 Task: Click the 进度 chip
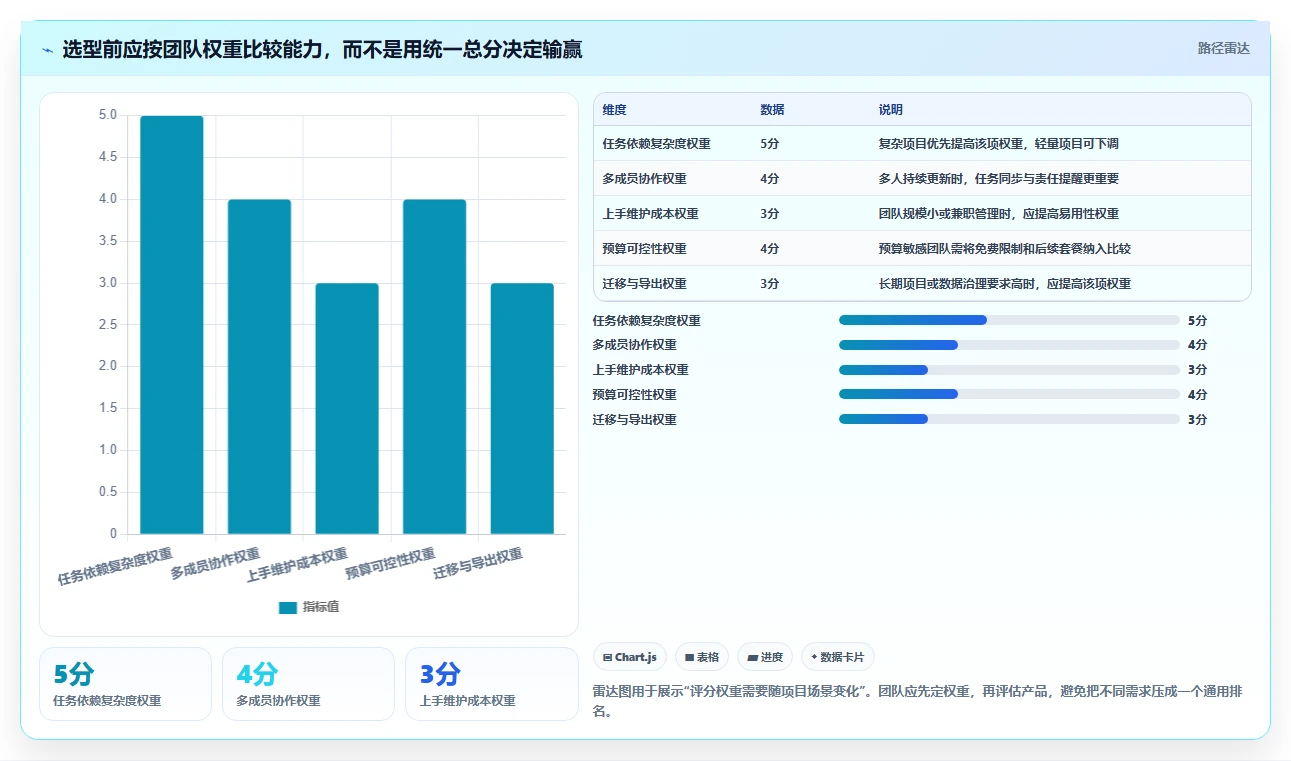765,657
